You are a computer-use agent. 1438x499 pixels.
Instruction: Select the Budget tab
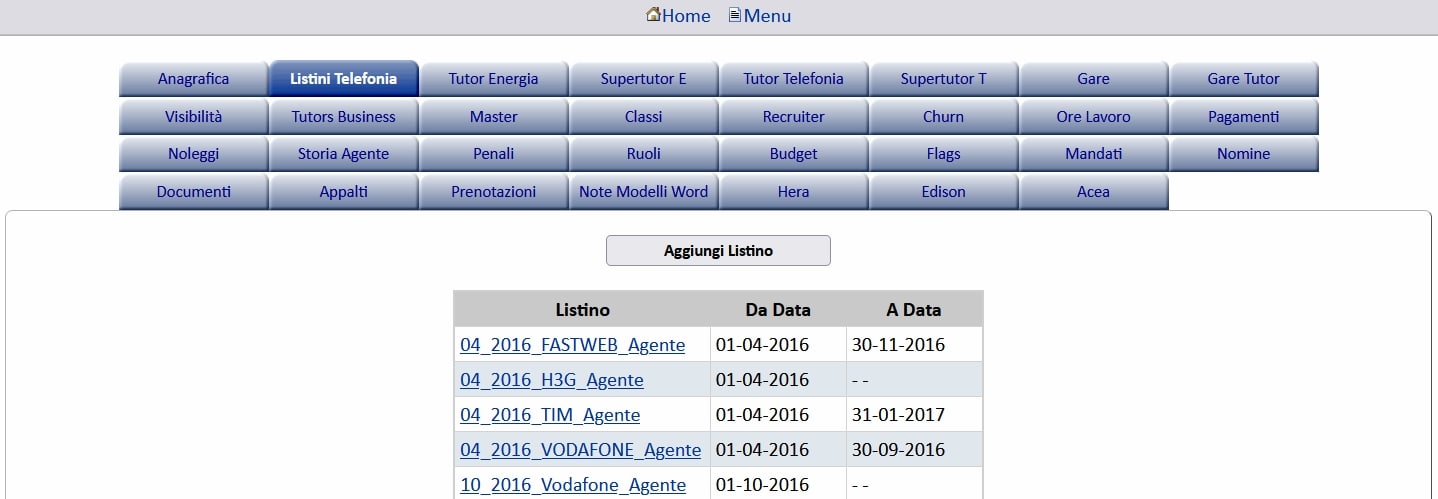[793, 154]
